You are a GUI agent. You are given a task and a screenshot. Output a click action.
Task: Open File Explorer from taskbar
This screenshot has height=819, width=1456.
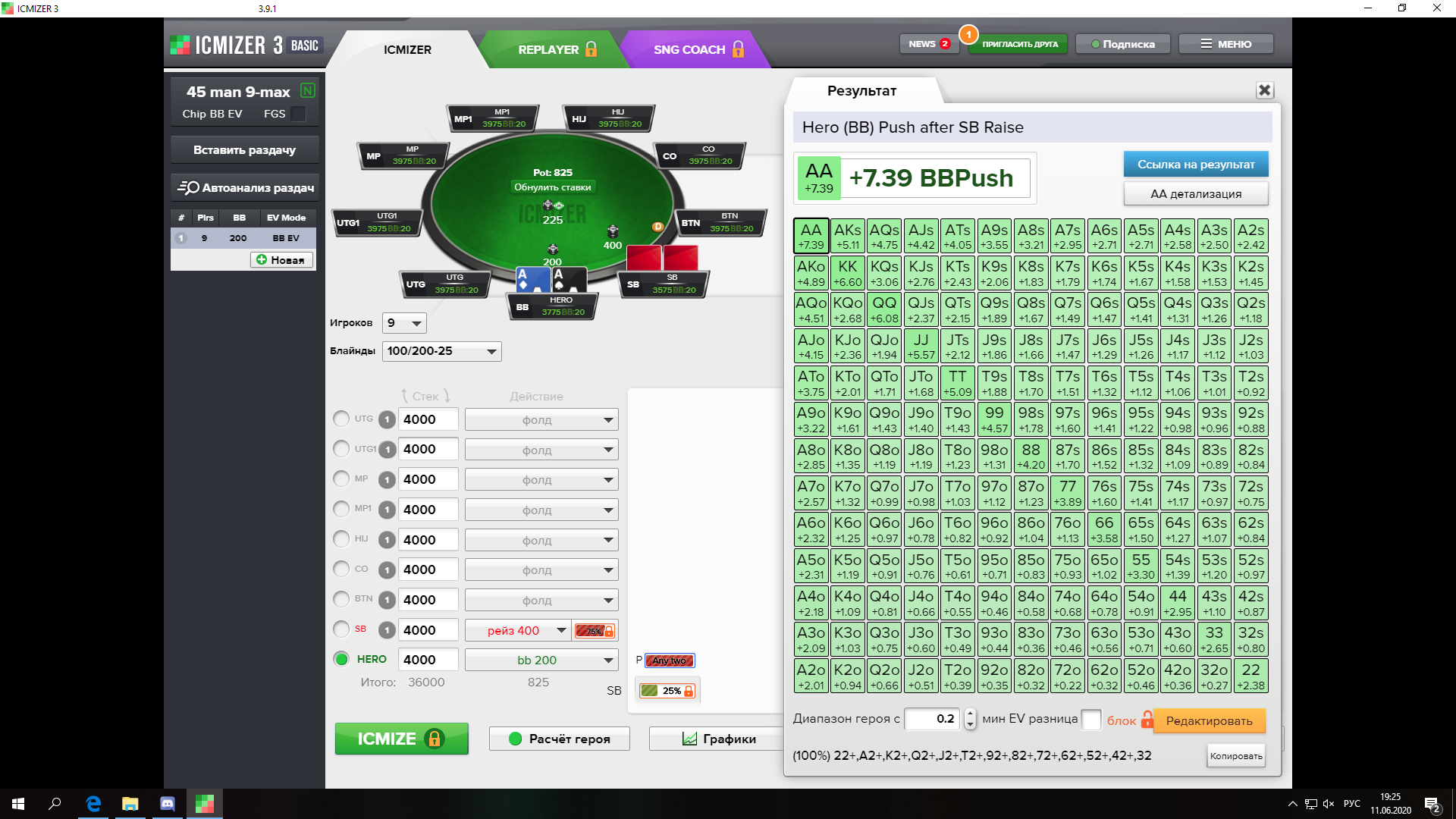point(130,804)
